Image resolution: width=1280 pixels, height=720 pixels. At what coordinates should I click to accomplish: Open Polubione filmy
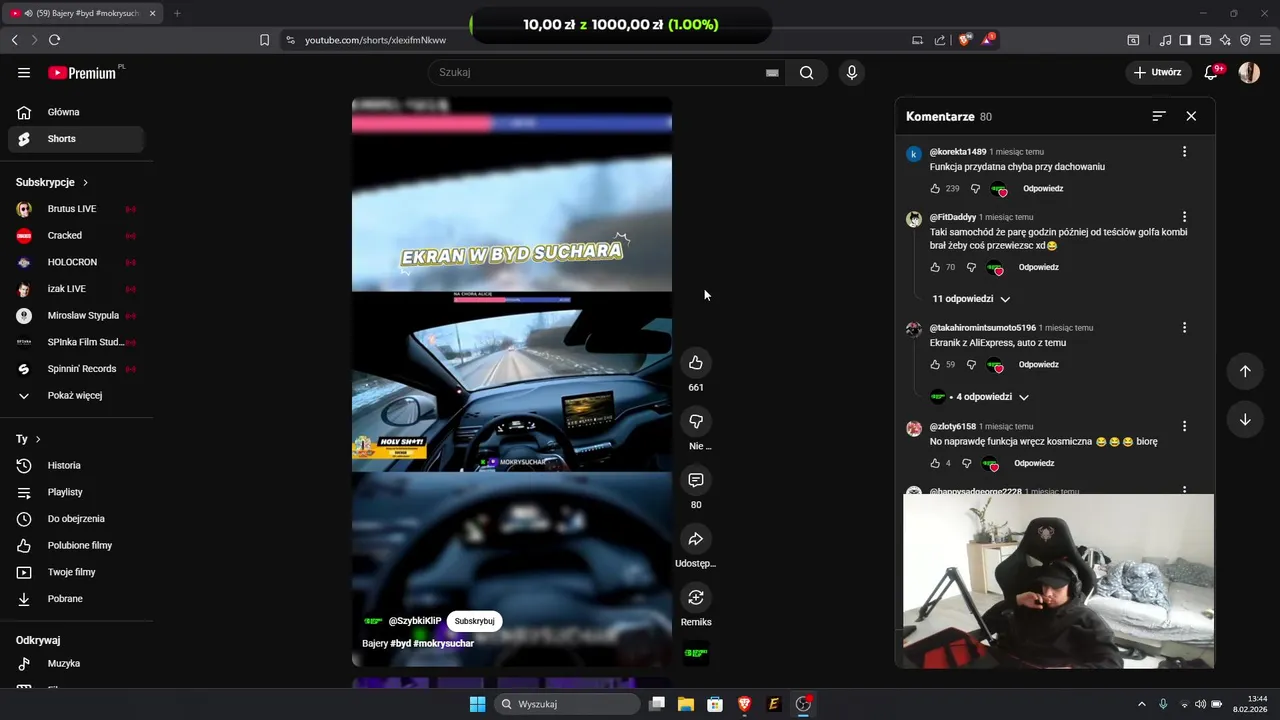click(76, 545)
